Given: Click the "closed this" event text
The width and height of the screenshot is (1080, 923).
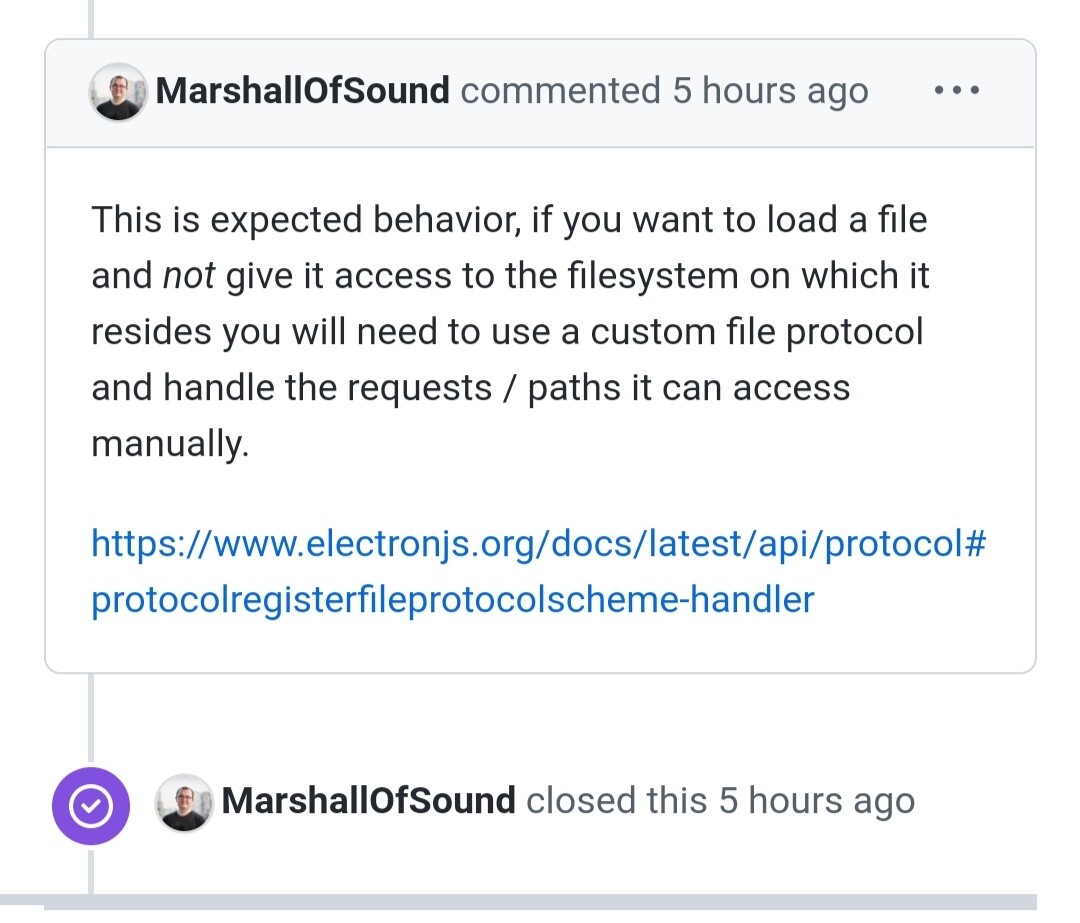Looking at the screenshot, I should point(616,800).
